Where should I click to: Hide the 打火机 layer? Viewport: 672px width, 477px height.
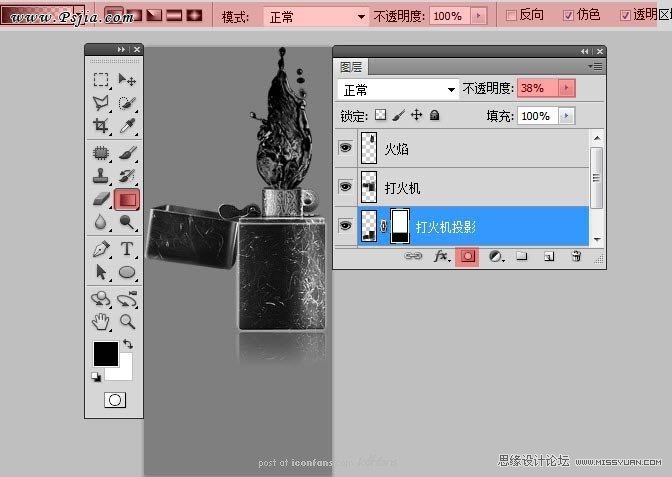345,186
